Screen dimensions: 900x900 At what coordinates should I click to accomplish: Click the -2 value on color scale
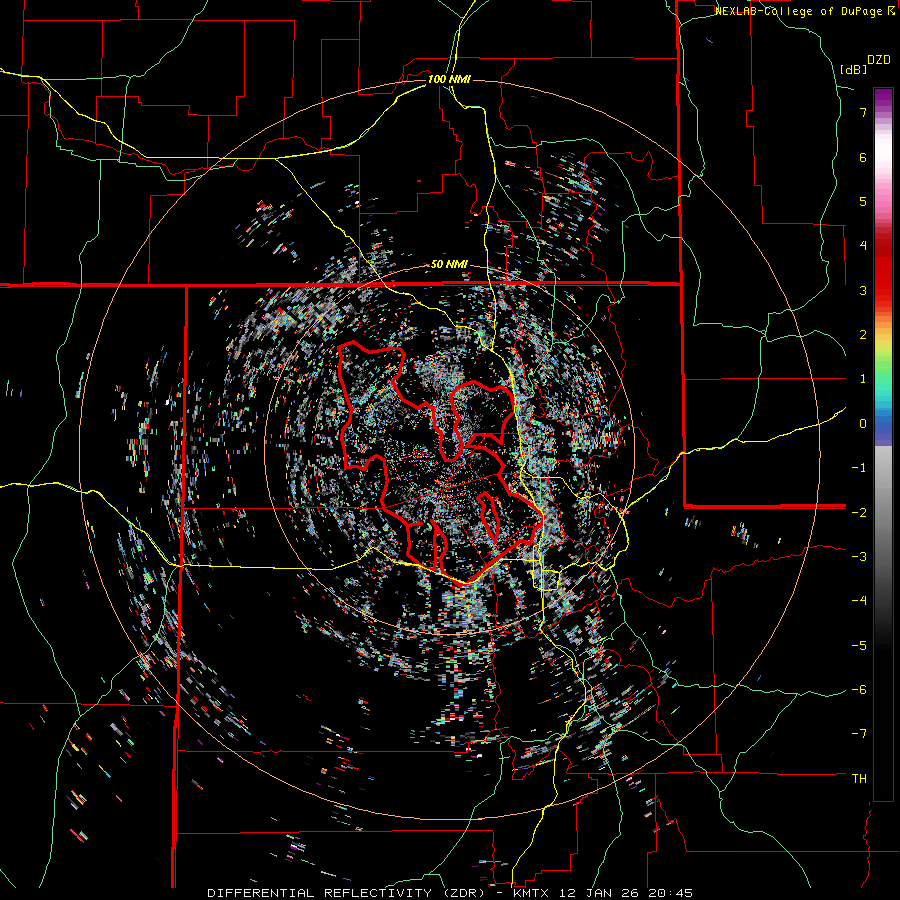859,512
